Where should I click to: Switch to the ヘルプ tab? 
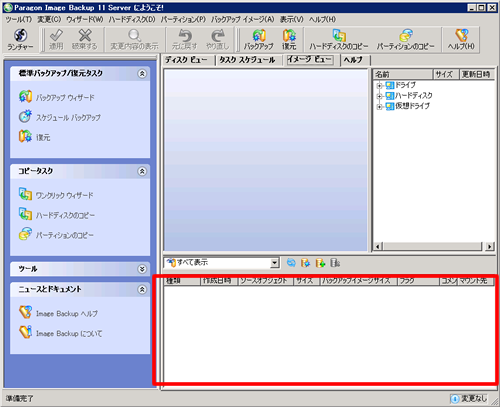pos(353,60)
